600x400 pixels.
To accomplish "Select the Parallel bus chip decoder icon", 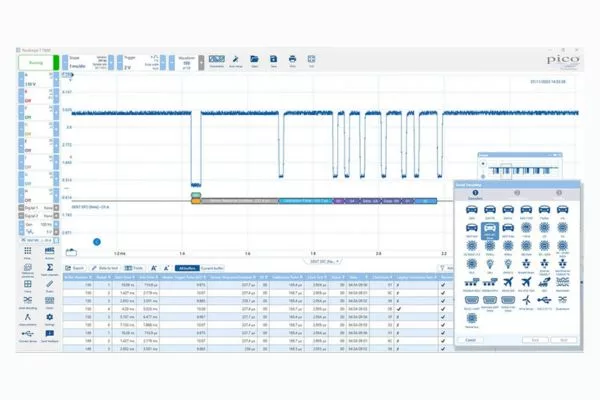I will [x=472, y=320].
